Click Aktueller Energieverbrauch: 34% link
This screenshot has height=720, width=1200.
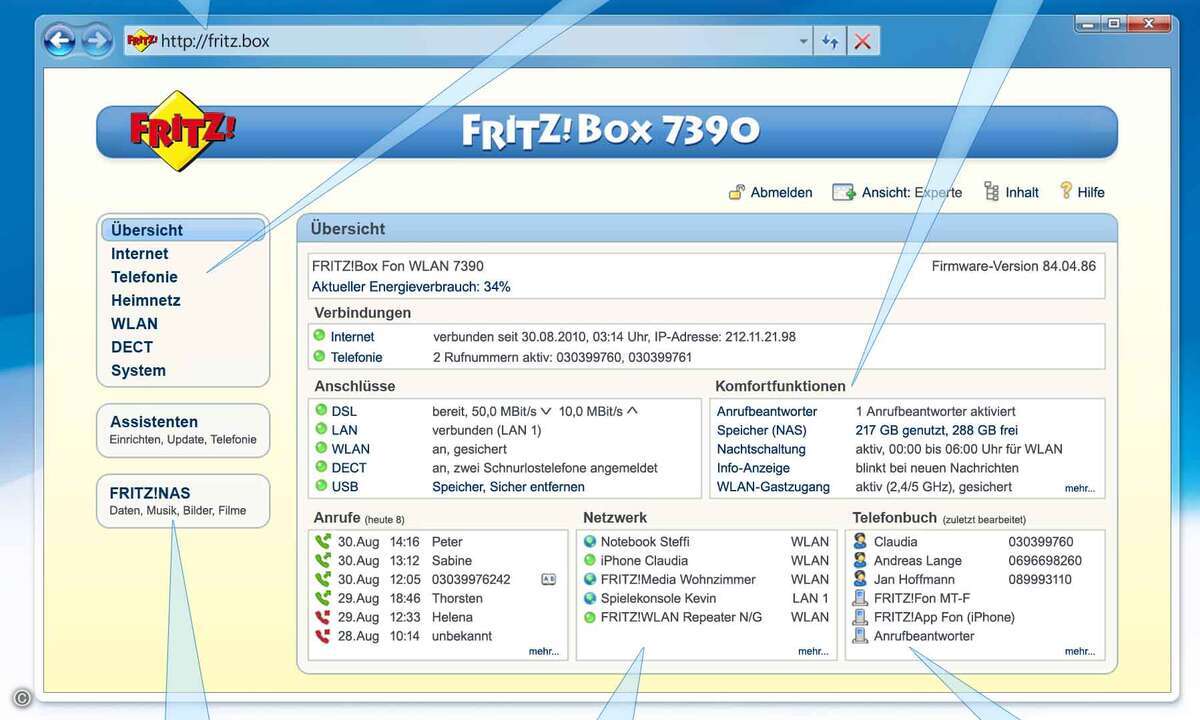tap(411, 287)
